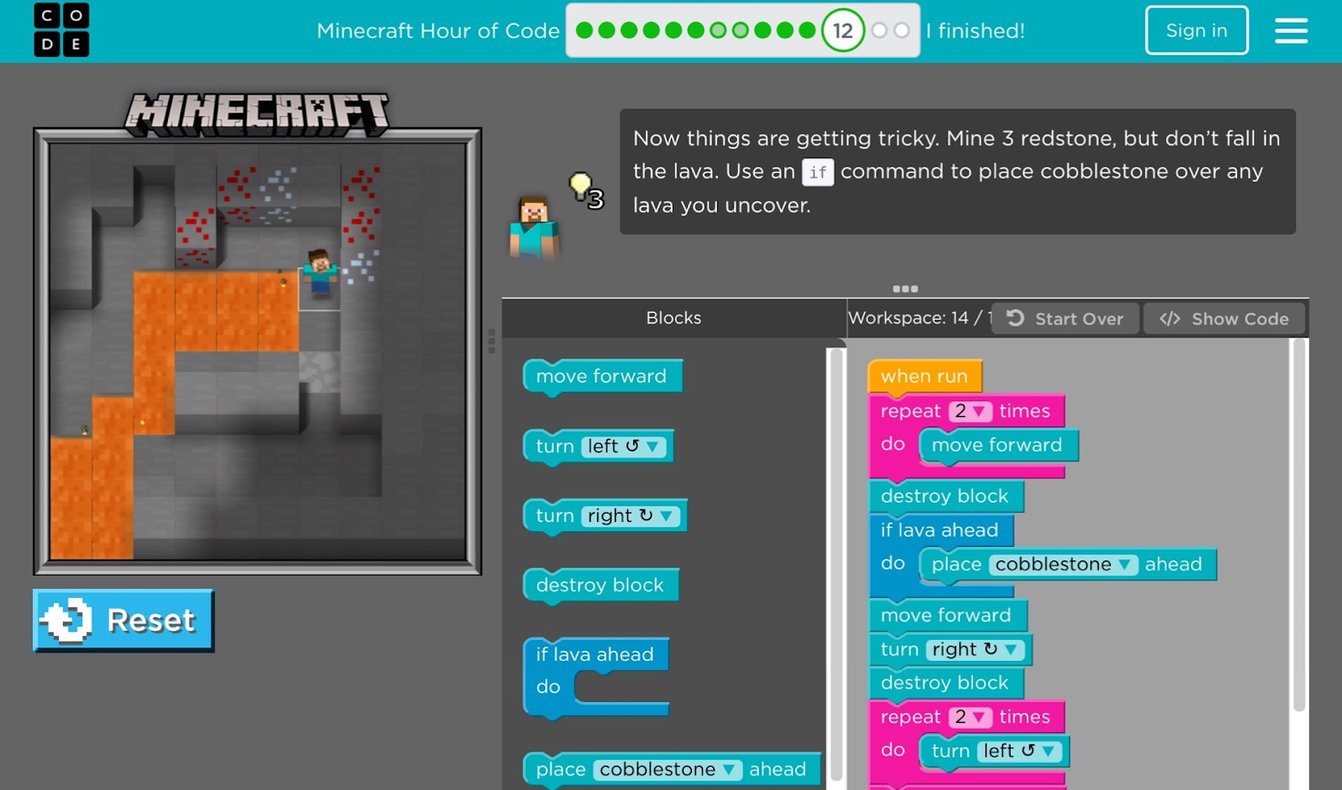Click the I finished! link
1342x790 pixels.
pos(975,30)
